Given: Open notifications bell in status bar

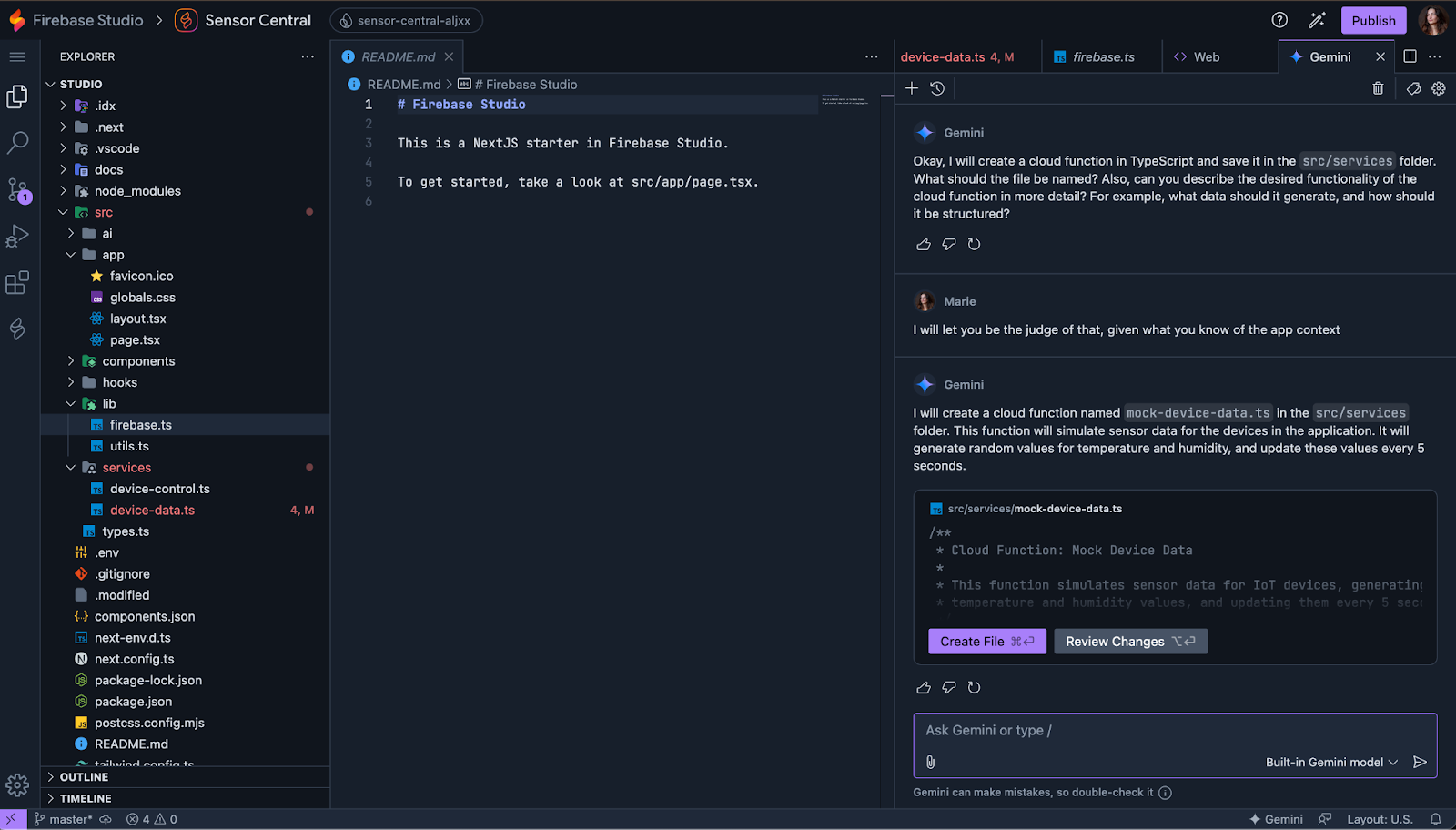Looking at the screenshot, I should (1435, 819).
